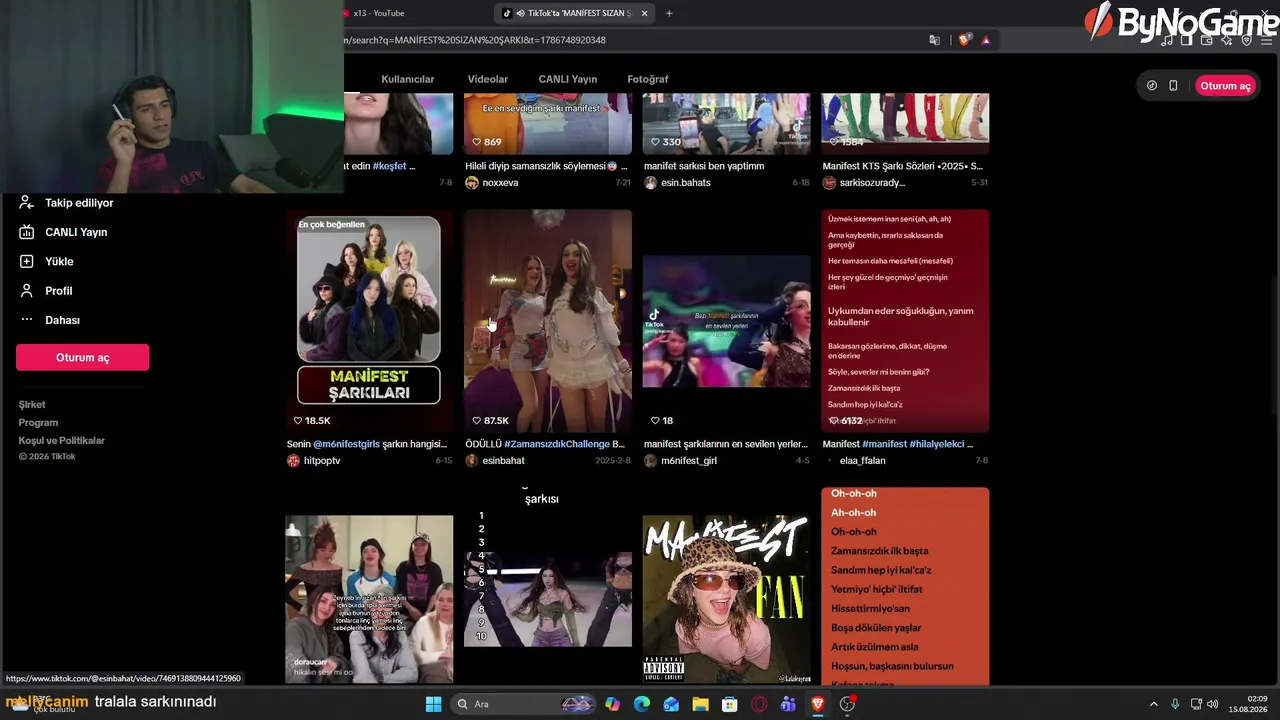Click the #hilalyelekci hashtag link

click(937, 444)
